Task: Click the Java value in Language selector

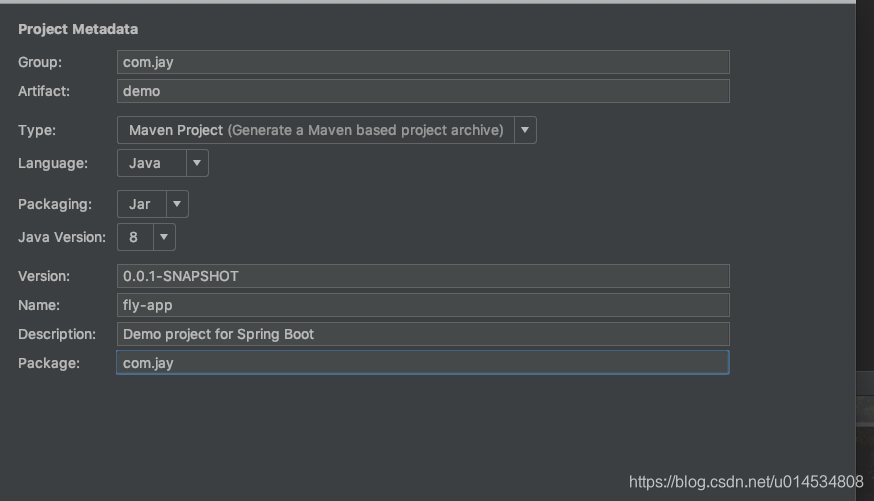Action: pyautogui.click(x=145, y=163)
